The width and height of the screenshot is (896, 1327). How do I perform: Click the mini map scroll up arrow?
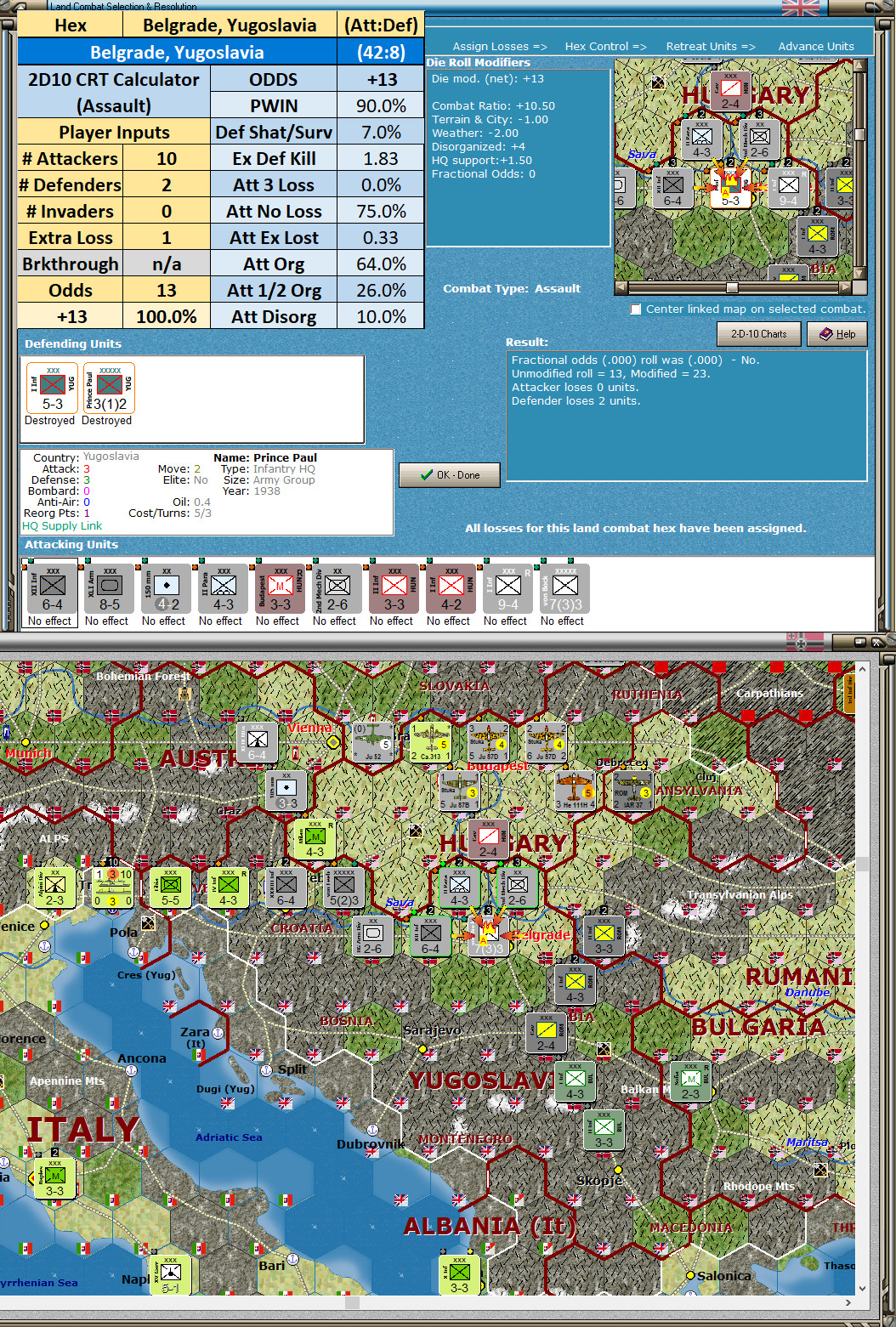click(x=859, y=65)
